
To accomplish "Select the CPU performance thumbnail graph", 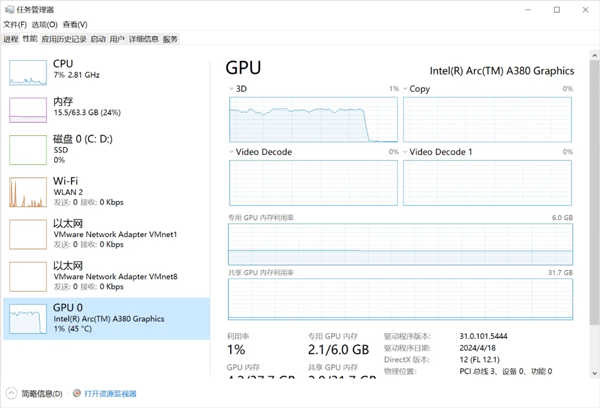I will tap(28, 71).
